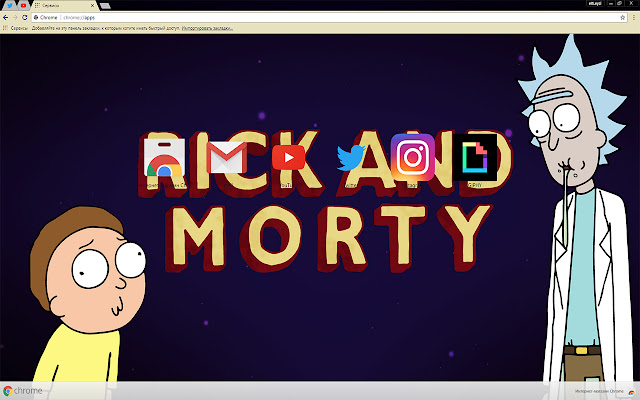Click the browser forward arrow
Screen dimensions: 640x400
(16, 18)
